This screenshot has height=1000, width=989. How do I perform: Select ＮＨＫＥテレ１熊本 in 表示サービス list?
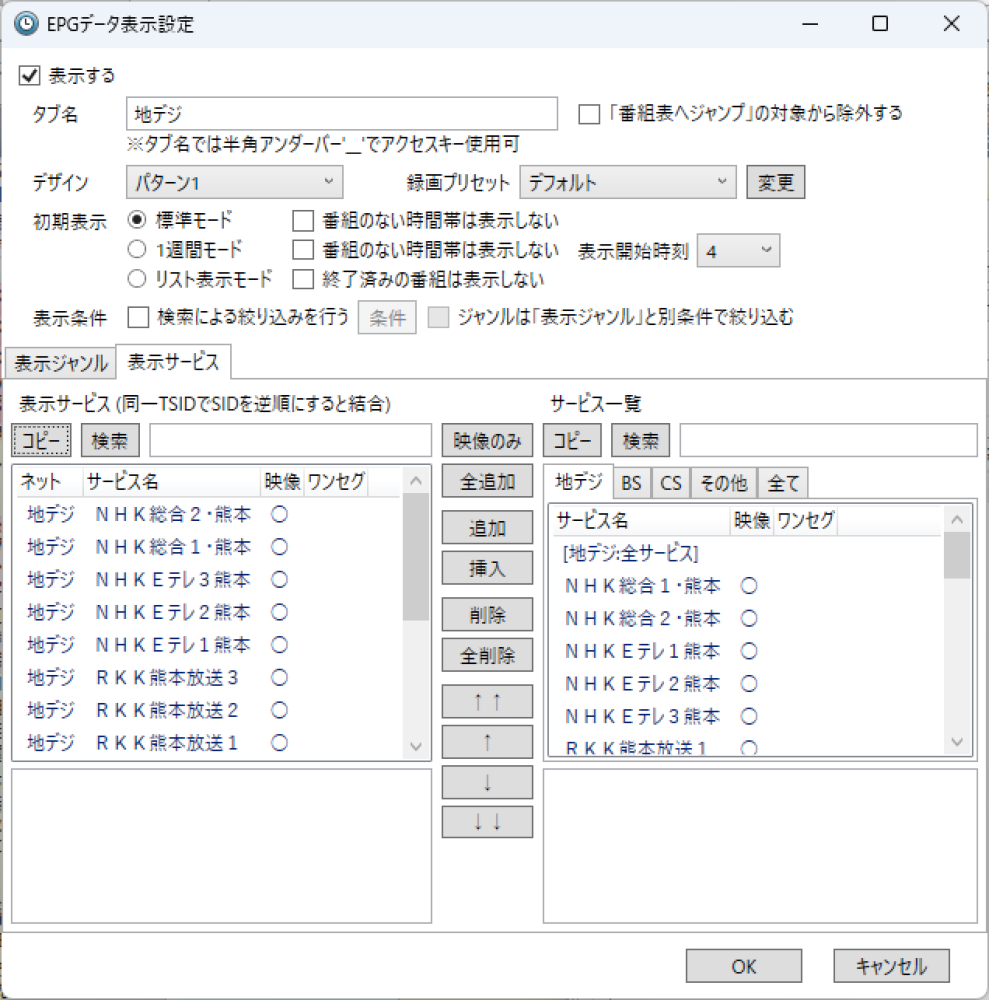pyautogui.click(x=209, y=645)
